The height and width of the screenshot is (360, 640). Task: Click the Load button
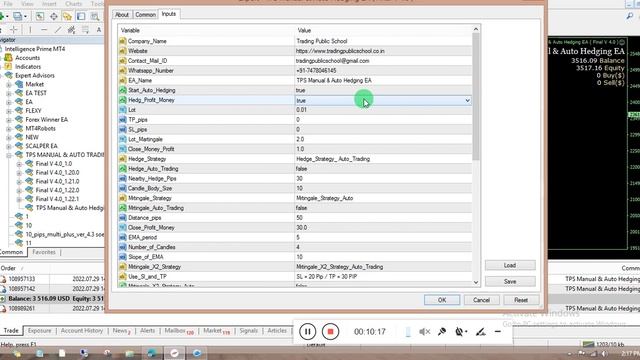510,265
